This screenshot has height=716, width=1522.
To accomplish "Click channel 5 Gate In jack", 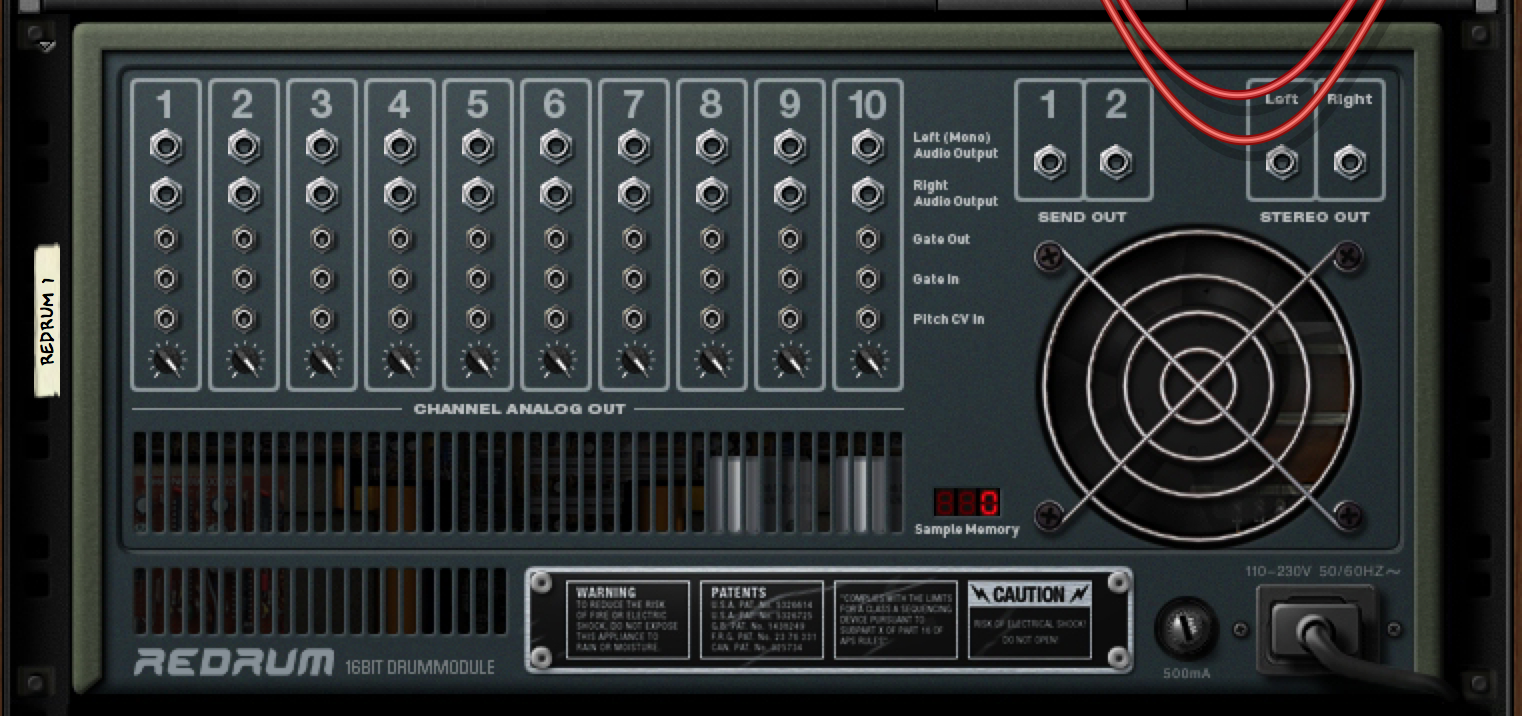I will (x=478, y=278).
